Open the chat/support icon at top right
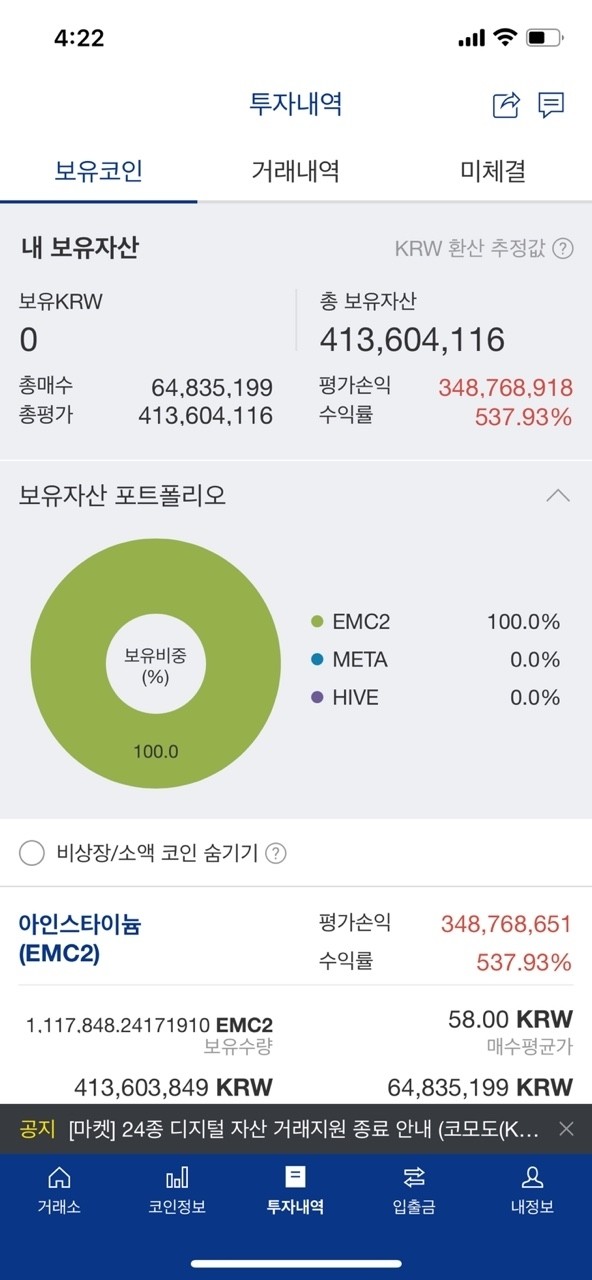The height and width of the screenshot is (1280, 592). click(x=552, y=103)
